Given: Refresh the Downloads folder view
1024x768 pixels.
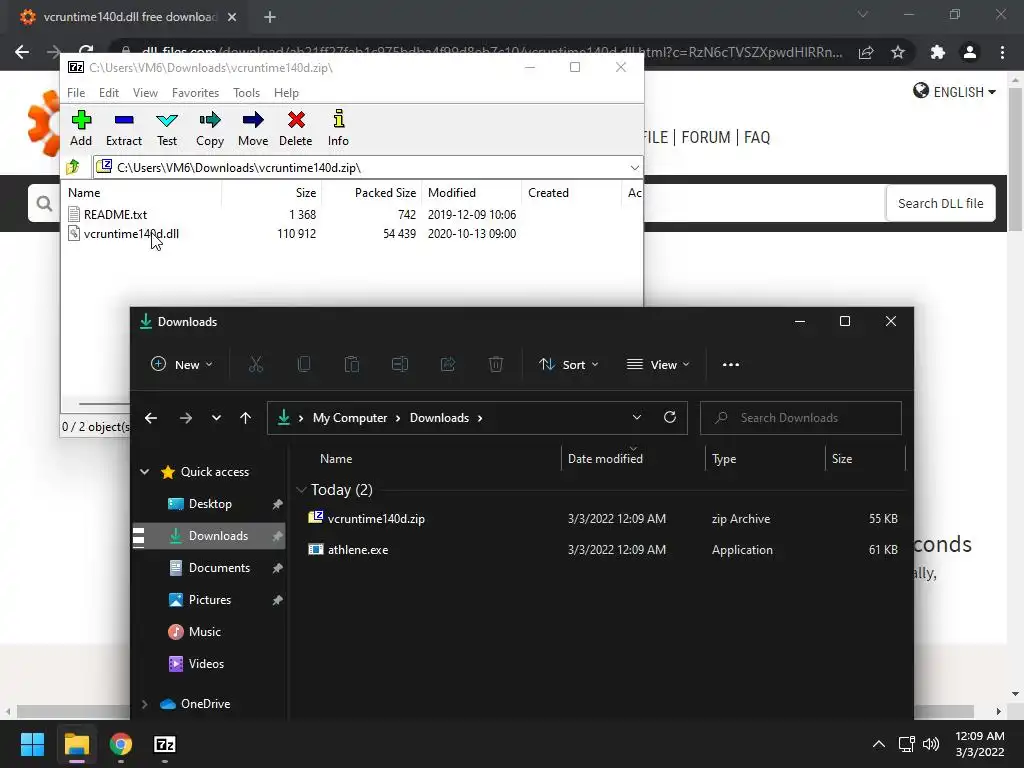Looking at the screenshot, I should click(669, 417).
